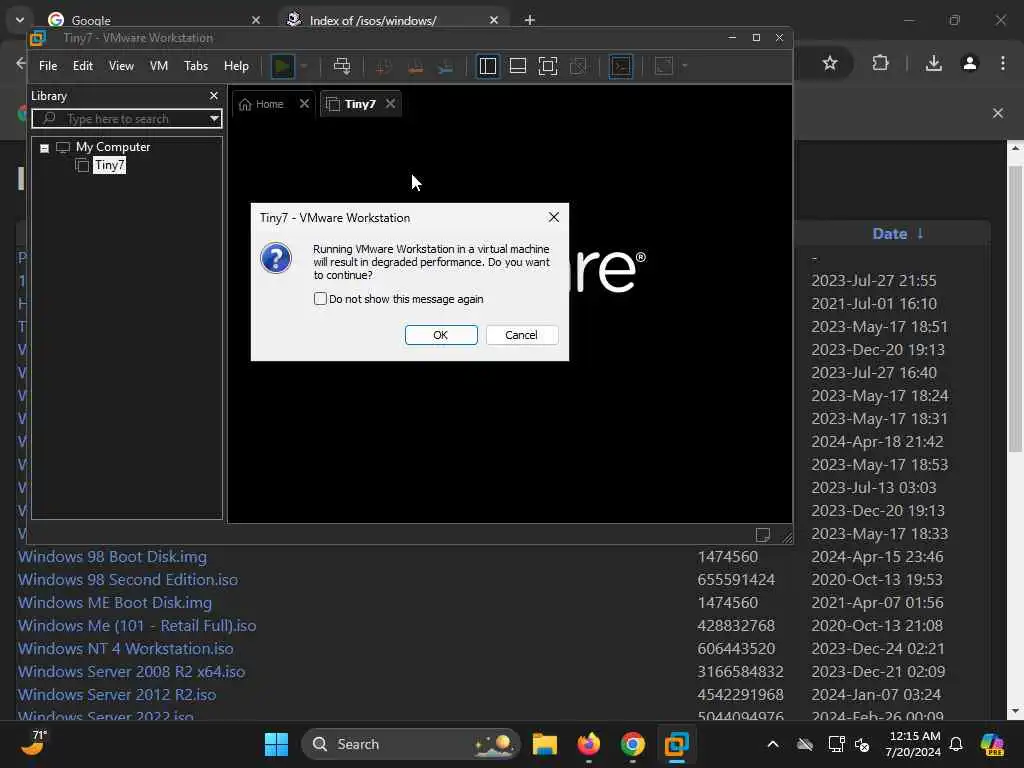
Task: Open Chrome from the taskbar
Action: [632, 744]
